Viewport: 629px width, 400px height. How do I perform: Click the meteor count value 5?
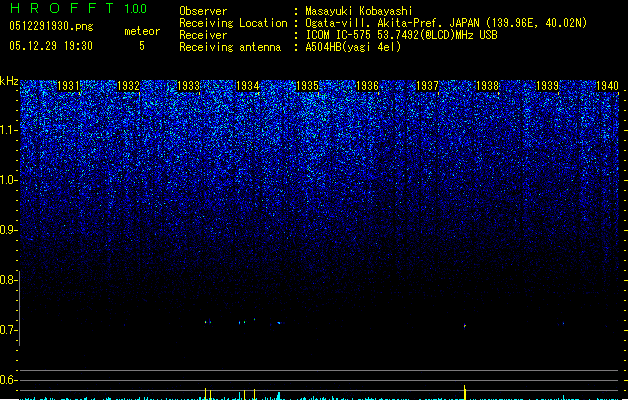(142, 46)
